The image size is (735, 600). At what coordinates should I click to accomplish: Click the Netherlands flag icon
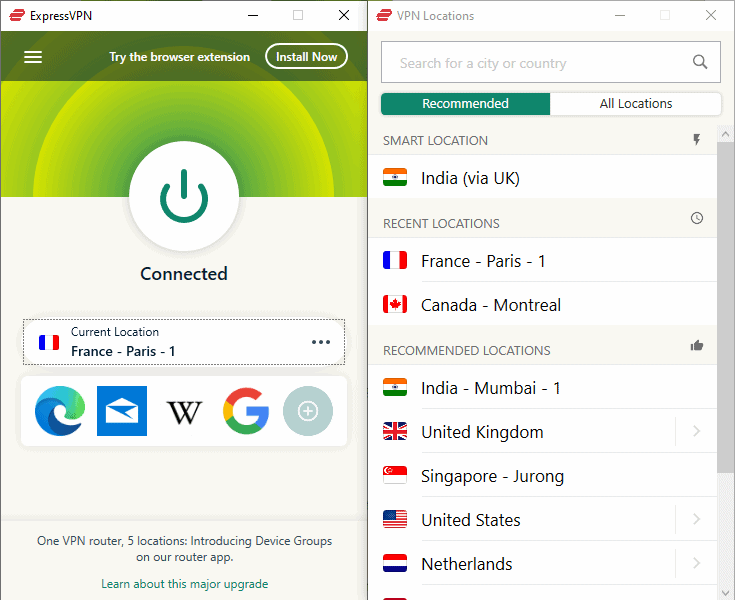(395, 563)
